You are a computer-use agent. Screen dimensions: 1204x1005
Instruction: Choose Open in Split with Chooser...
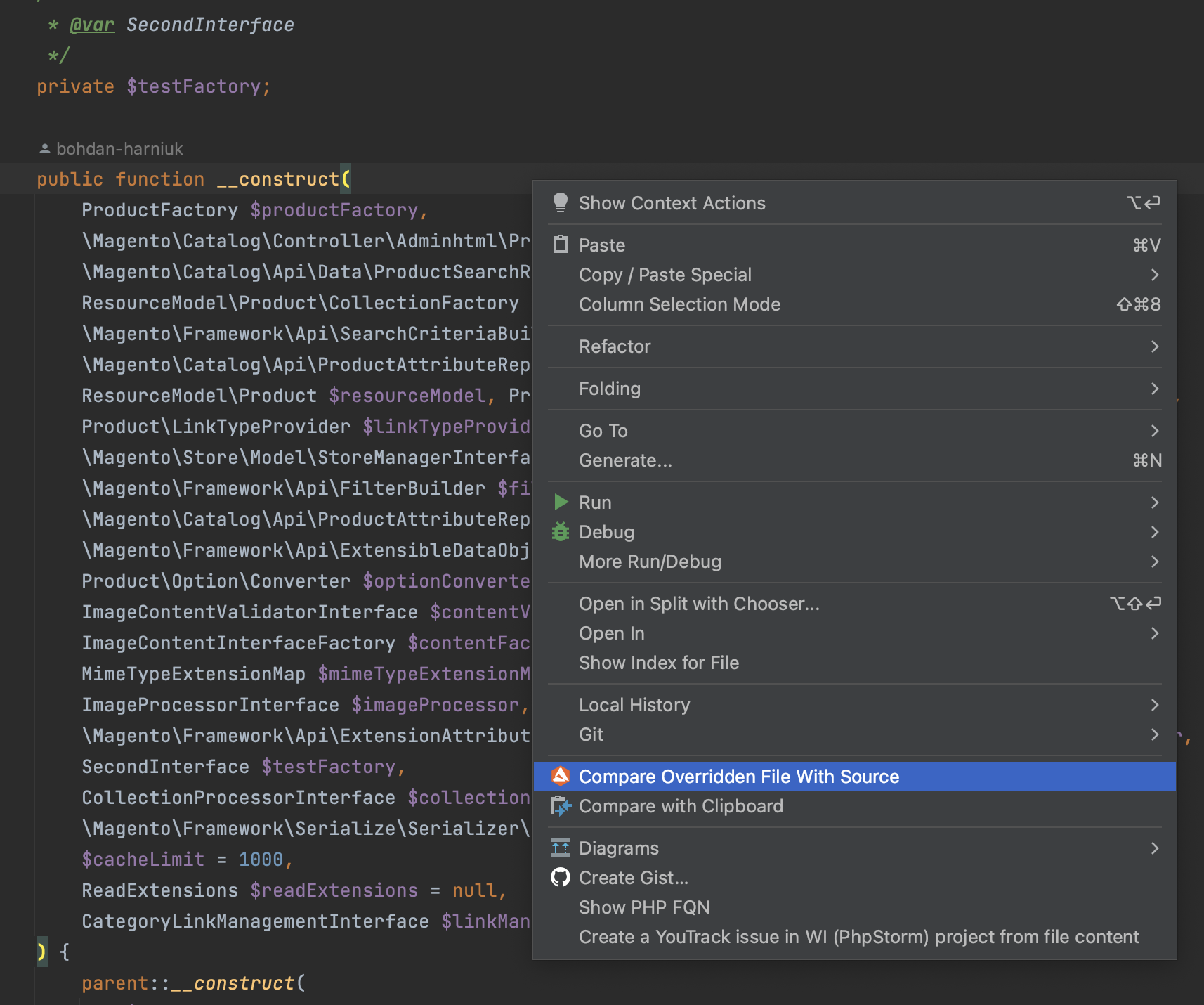[854, 604]
